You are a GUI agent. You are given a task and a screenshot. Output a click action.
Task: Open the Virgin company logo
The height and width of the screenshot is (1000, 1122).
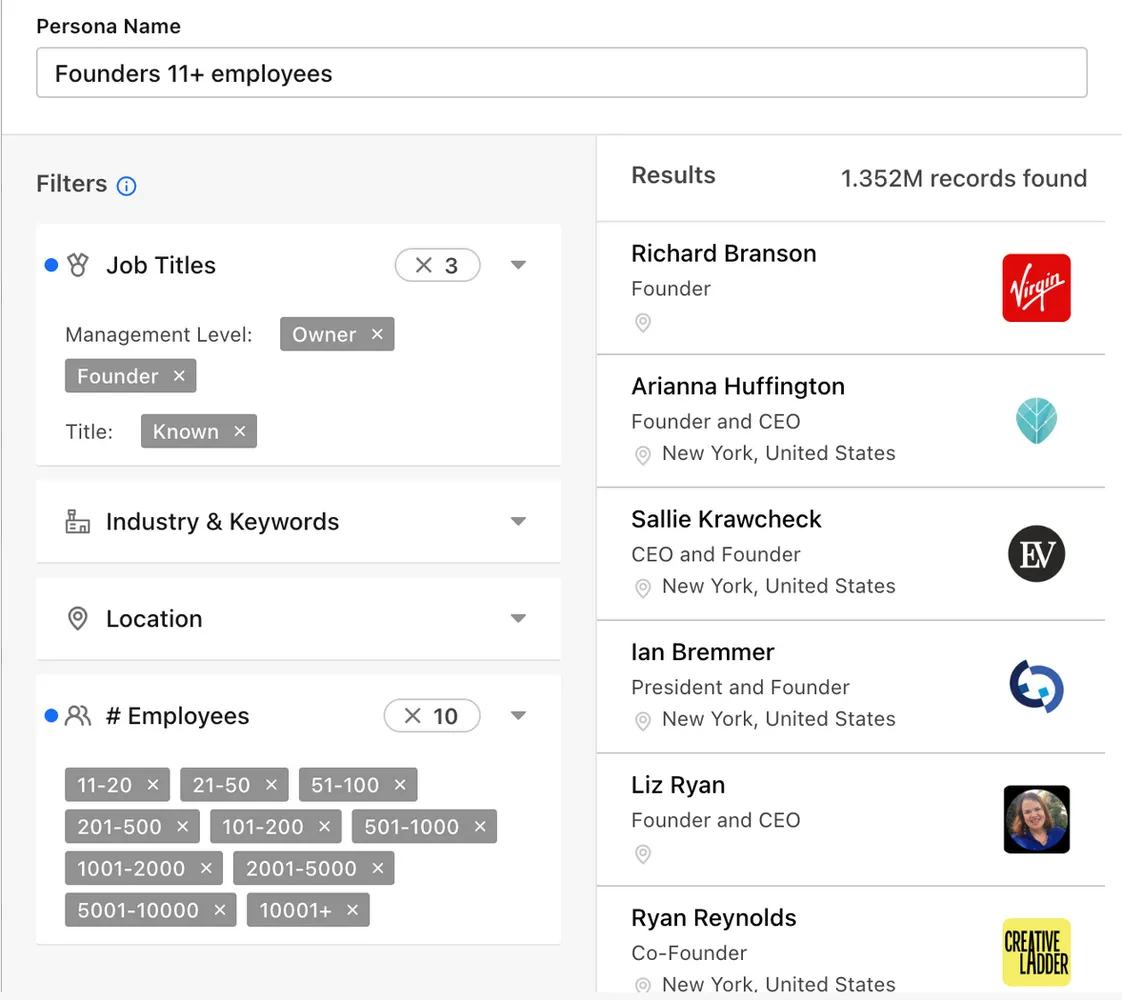coord(1036,288)
